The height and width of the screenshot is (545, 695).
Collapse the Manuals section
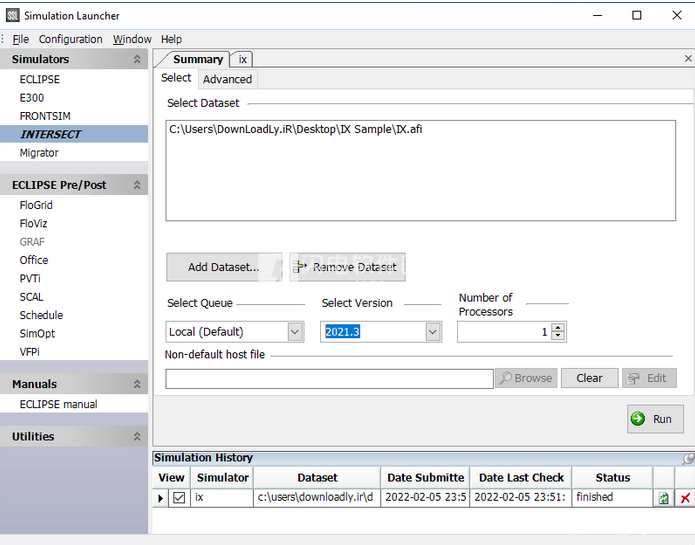(x=137, y=384)
